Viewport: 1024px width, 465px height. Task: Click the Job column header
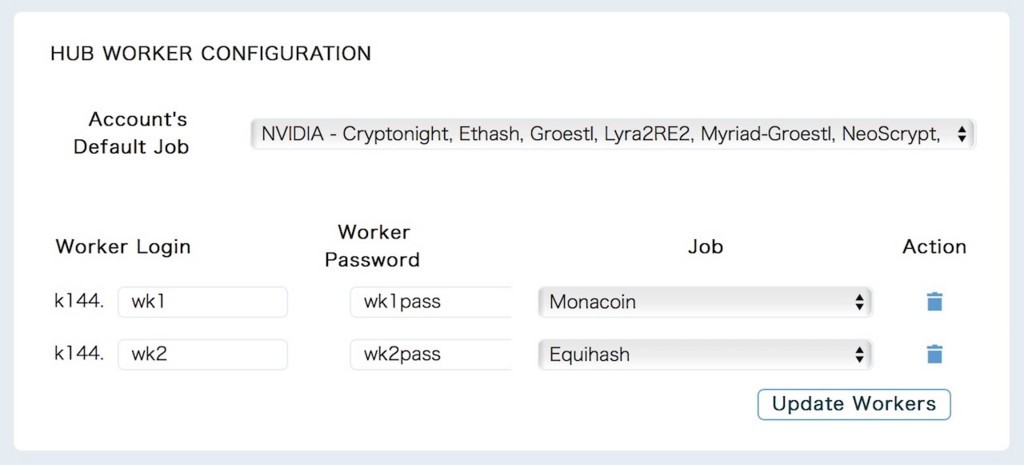[x=705, y=246]
